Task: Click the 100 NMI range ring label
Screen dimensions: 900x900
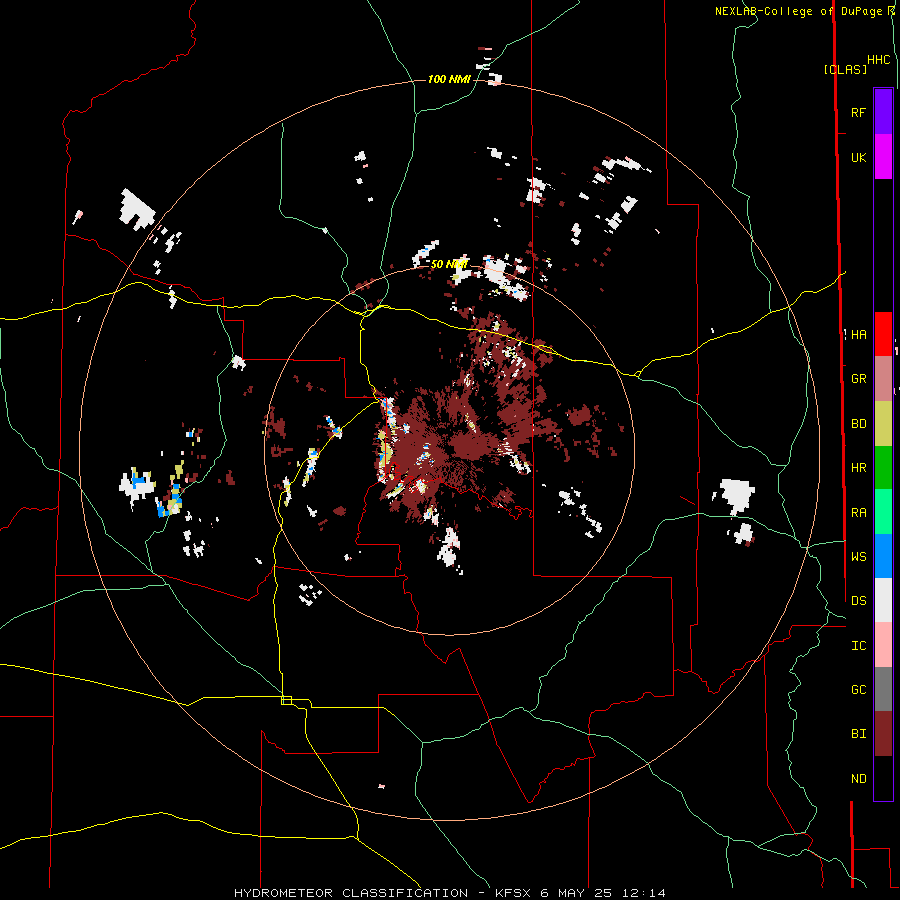Action: coord(449,79)
